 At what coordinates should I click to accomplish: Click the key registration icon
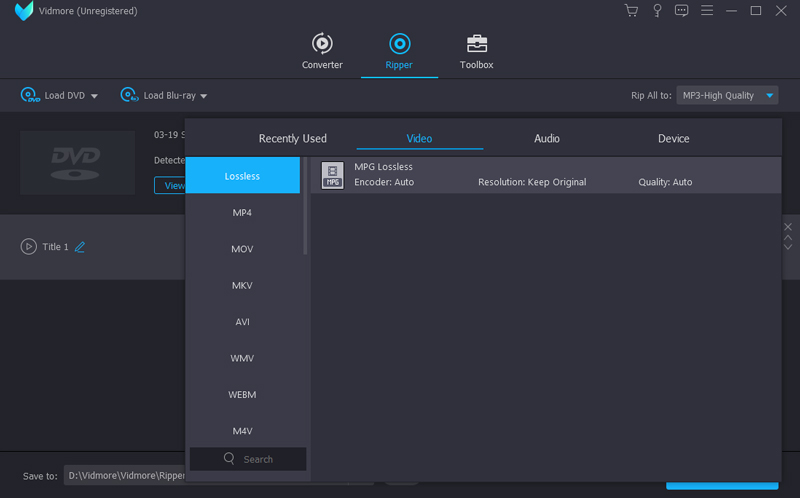tap(657, 11)
